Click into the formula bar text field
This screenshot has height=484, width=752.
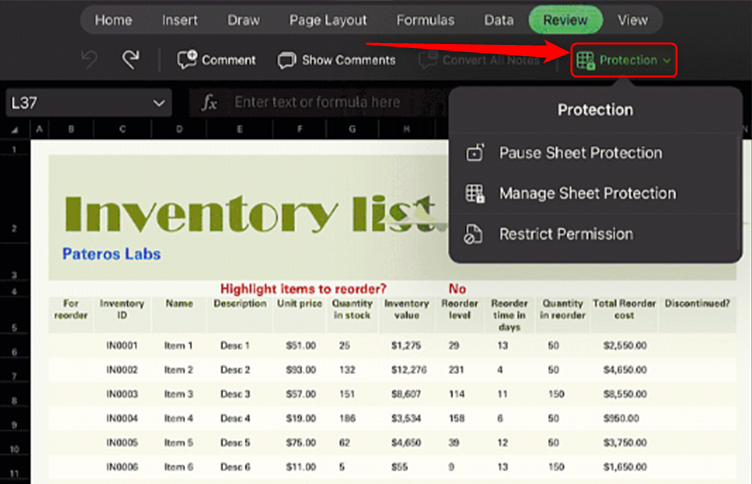pos(317,102)
